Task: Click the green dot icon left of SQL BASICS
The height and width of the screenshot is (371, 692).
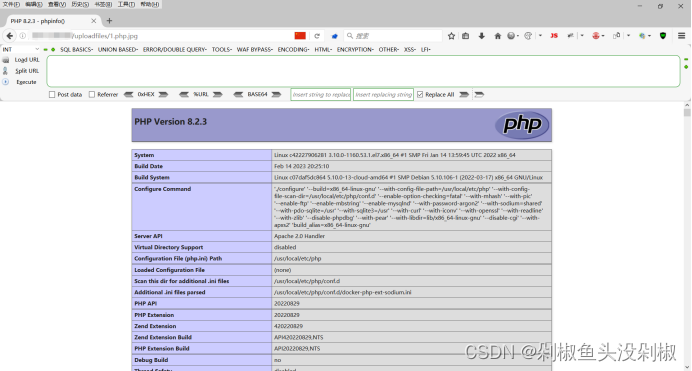Action: click(53, 49)
